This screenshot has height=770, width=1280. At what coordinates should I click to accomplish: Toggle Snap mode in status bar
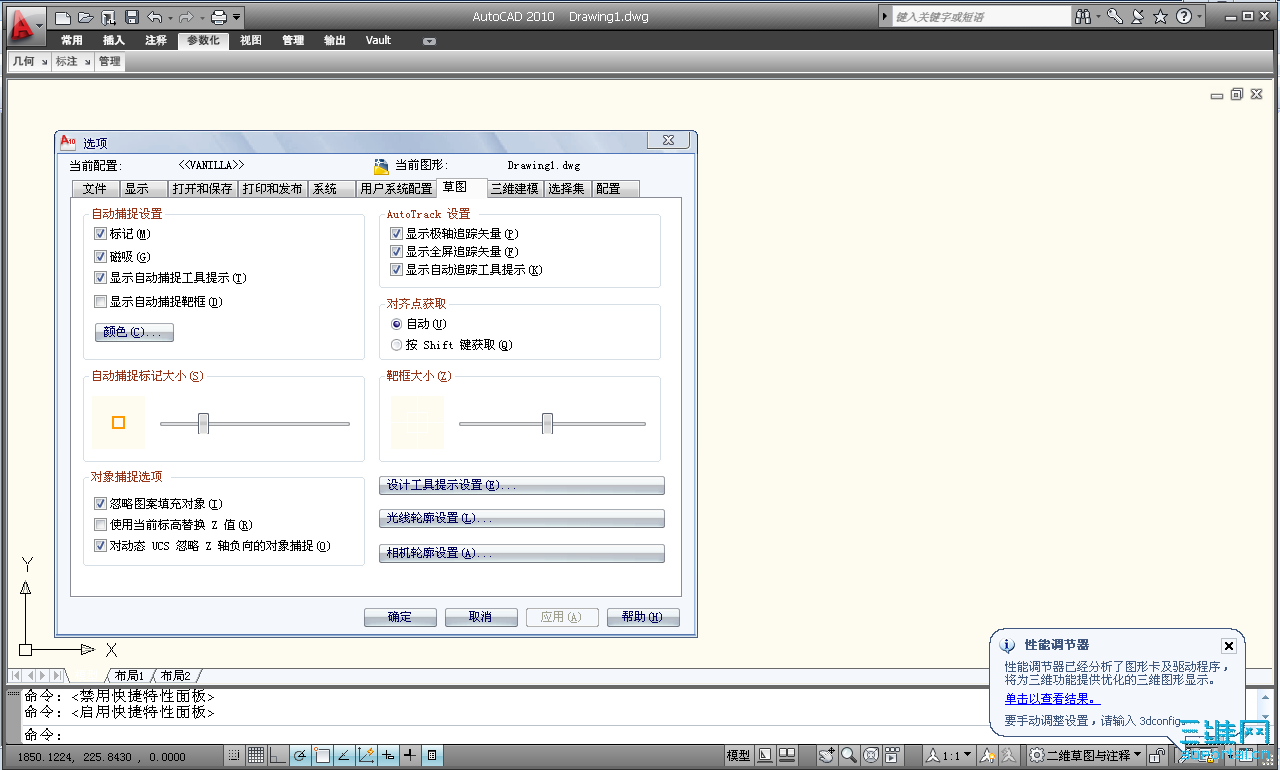(233, 755)
